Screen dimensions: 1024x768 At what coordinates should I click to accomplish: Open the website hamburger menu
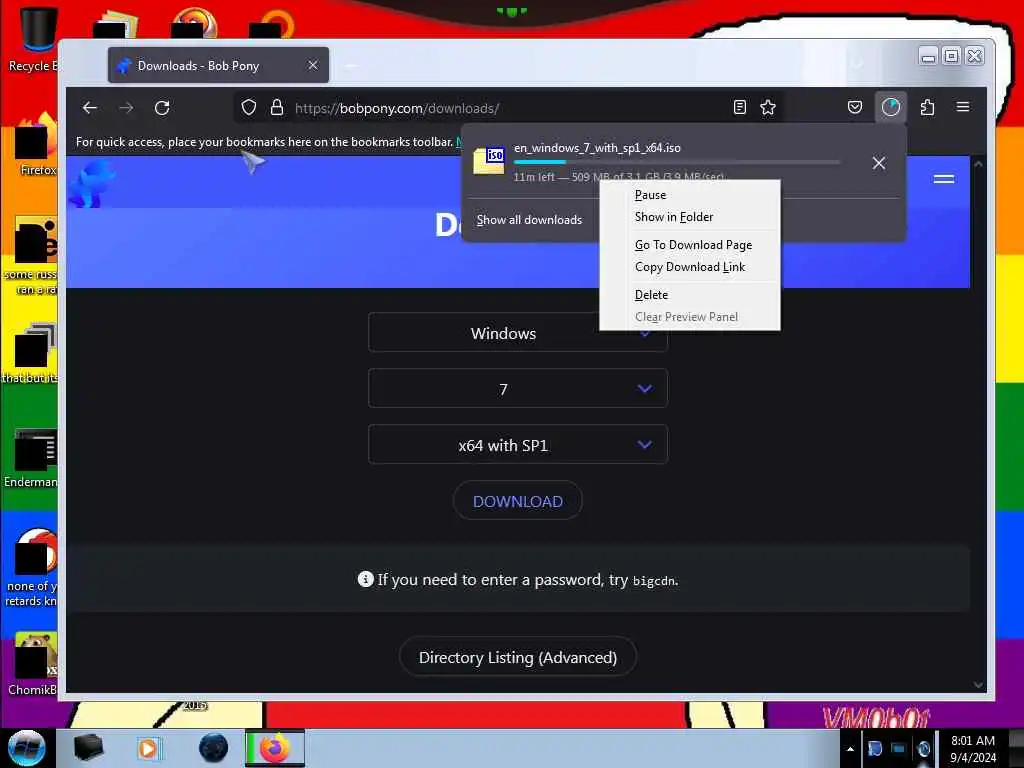[x=944, y=179]
